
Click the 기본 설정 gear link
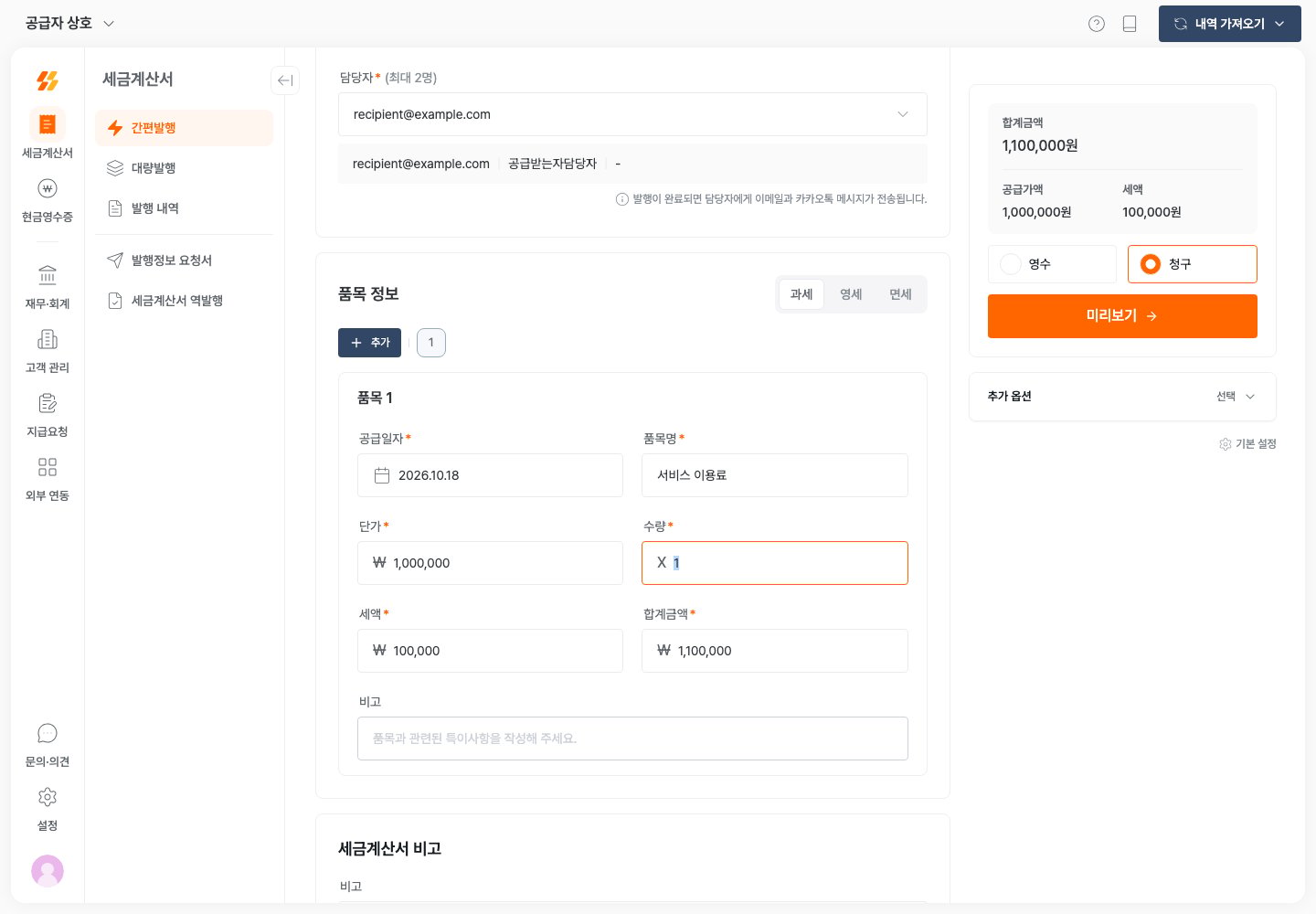pyautogui.click(x=1247, y=444)
